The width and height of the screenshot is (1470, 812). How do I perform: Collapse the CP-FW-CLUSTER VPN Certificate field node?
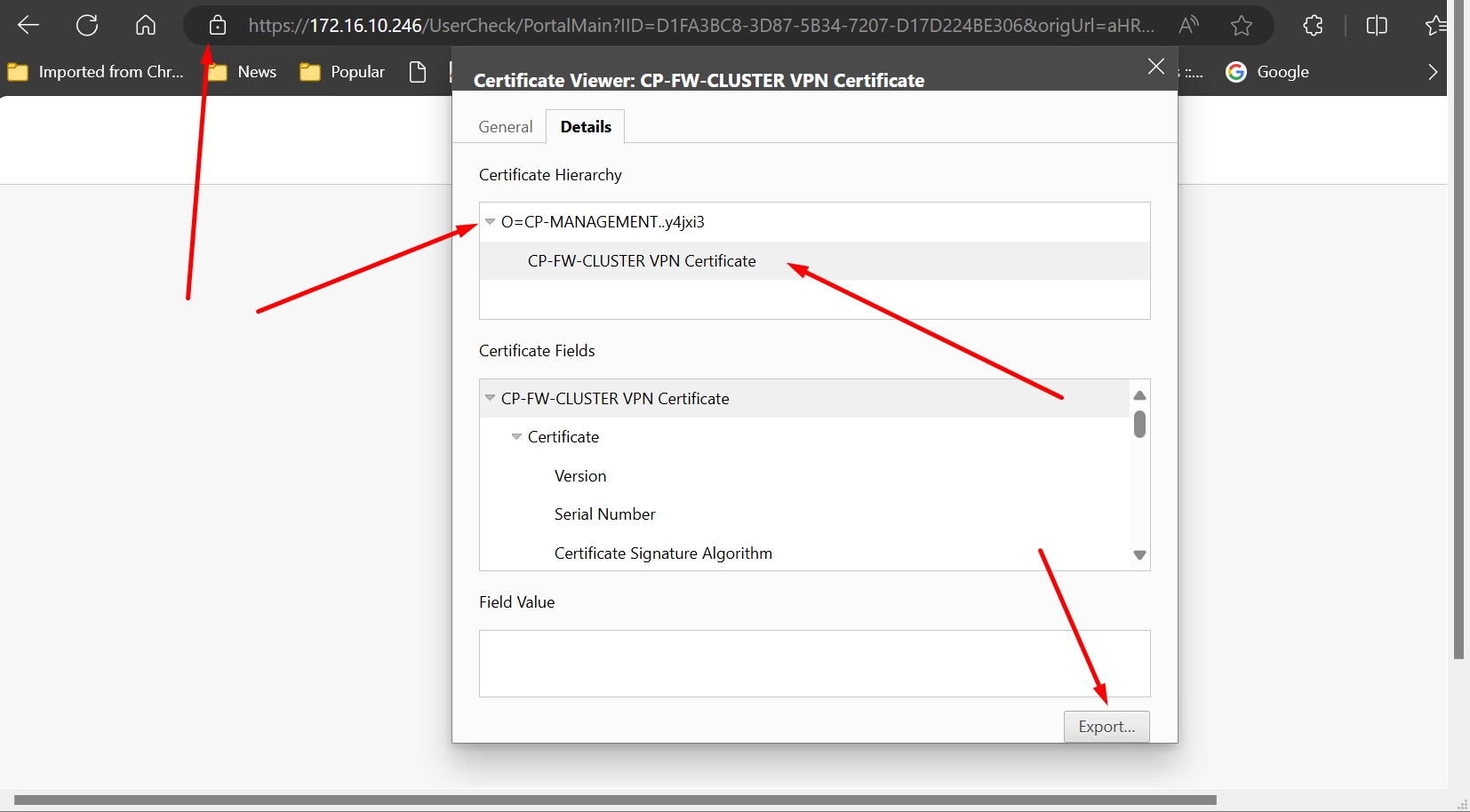click(x=491, y=398)
